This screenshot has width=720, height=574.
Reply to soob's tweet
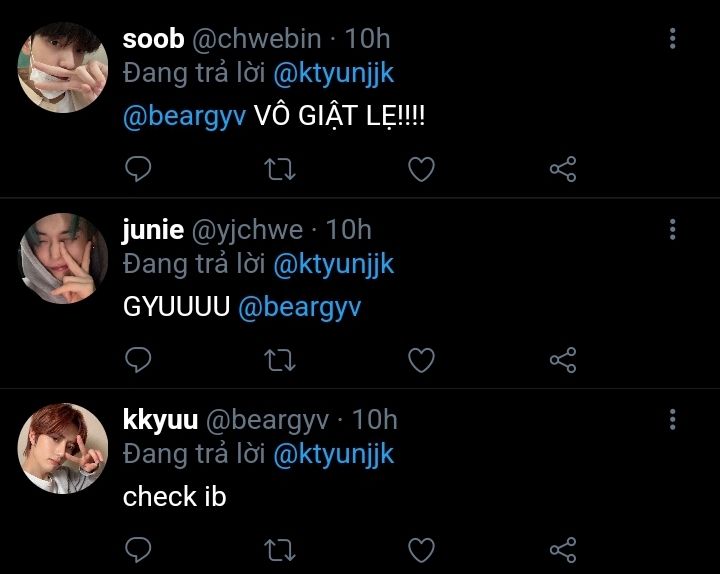[138, 169]
